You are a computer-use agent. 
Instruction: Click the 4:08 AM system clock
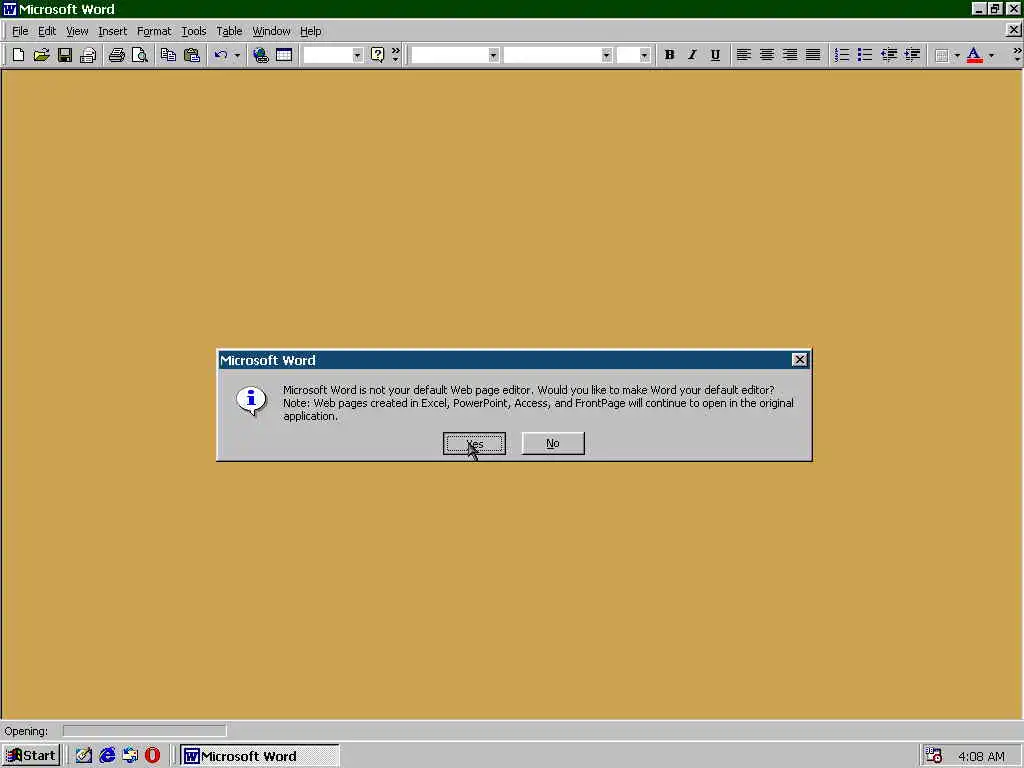click(x=981, y=756)
